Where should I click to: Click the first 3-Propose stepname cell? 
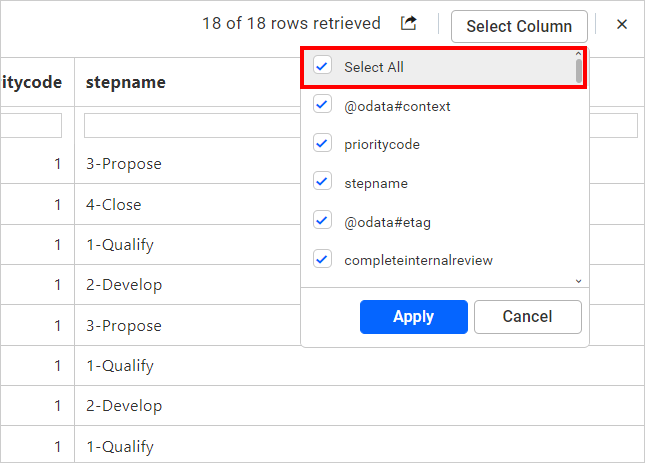[x=123, y=164]
